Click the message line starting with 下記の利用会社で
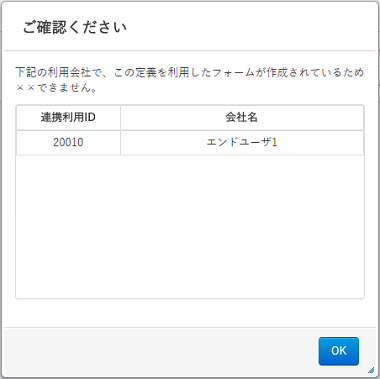The image size is (380, 379). 190,72
